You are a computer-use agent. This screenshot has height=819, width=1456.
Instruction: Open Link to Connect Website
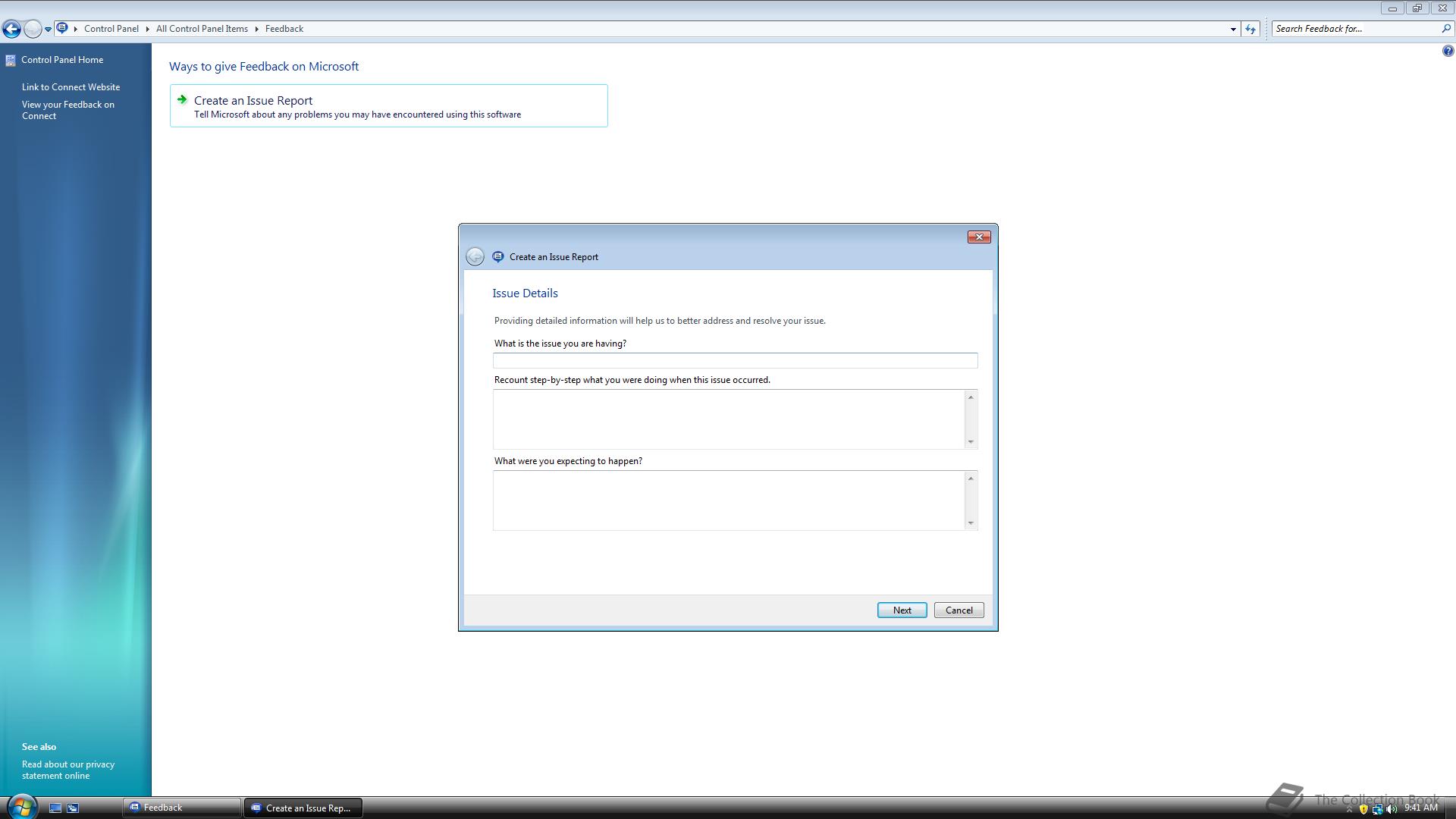pos(71,87)
